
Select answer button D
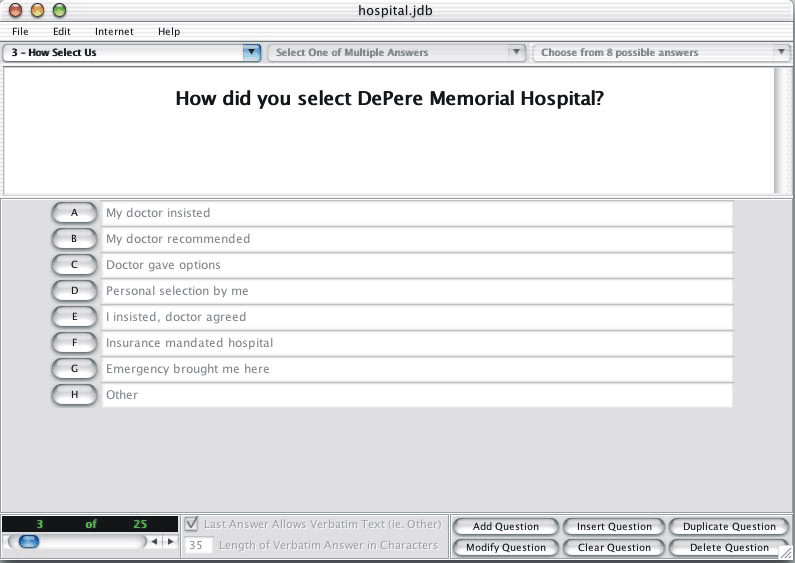click(x=74, y=291)
